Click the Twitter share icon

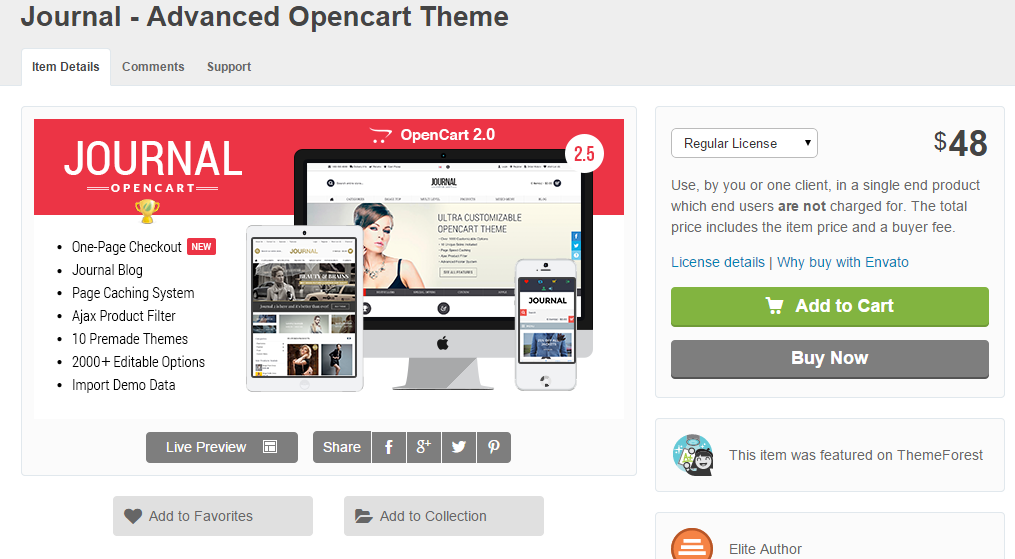click(458, 447)
